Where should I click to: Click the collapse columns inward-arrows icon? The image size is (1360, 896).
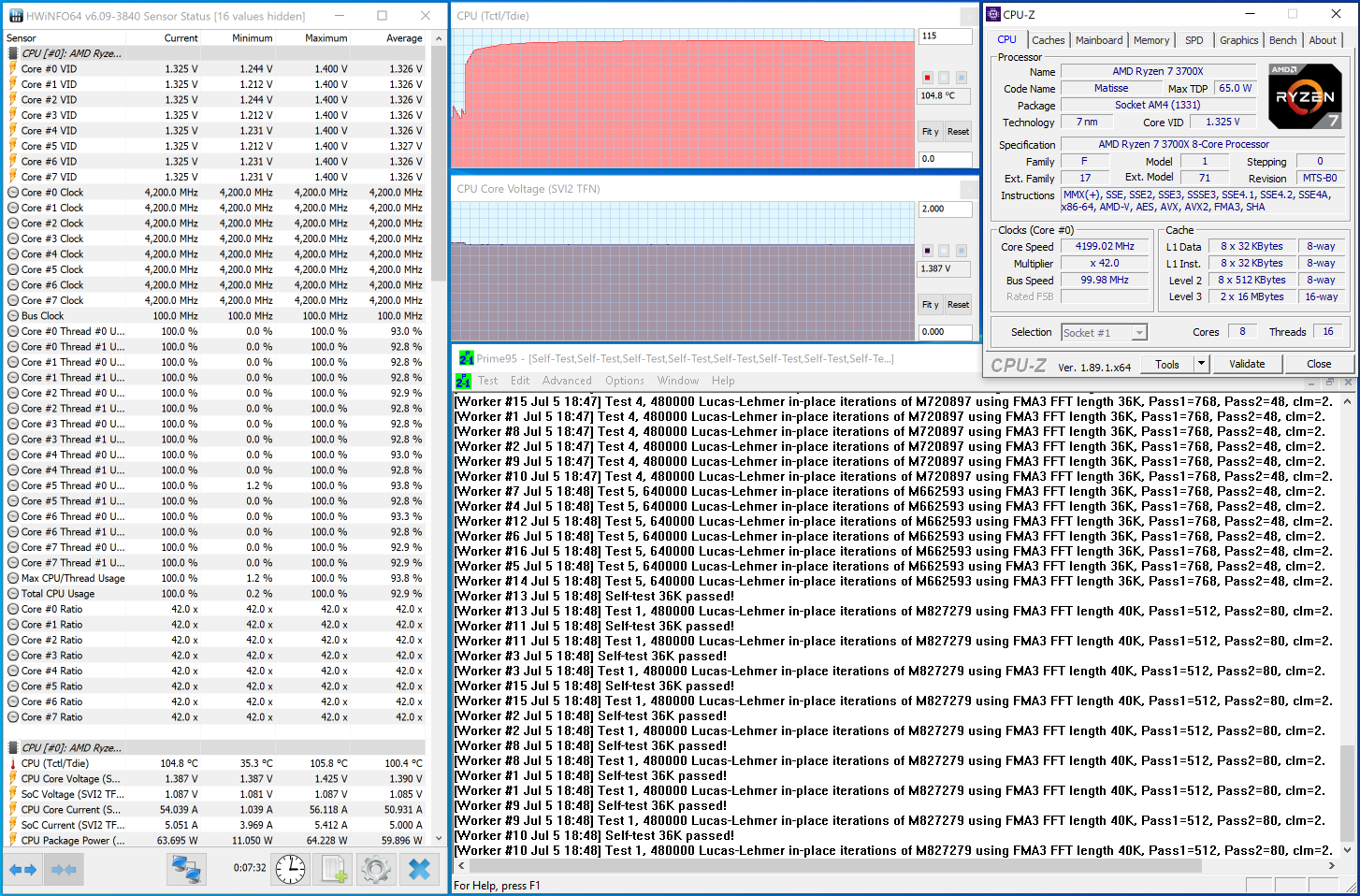coord(64,870)
